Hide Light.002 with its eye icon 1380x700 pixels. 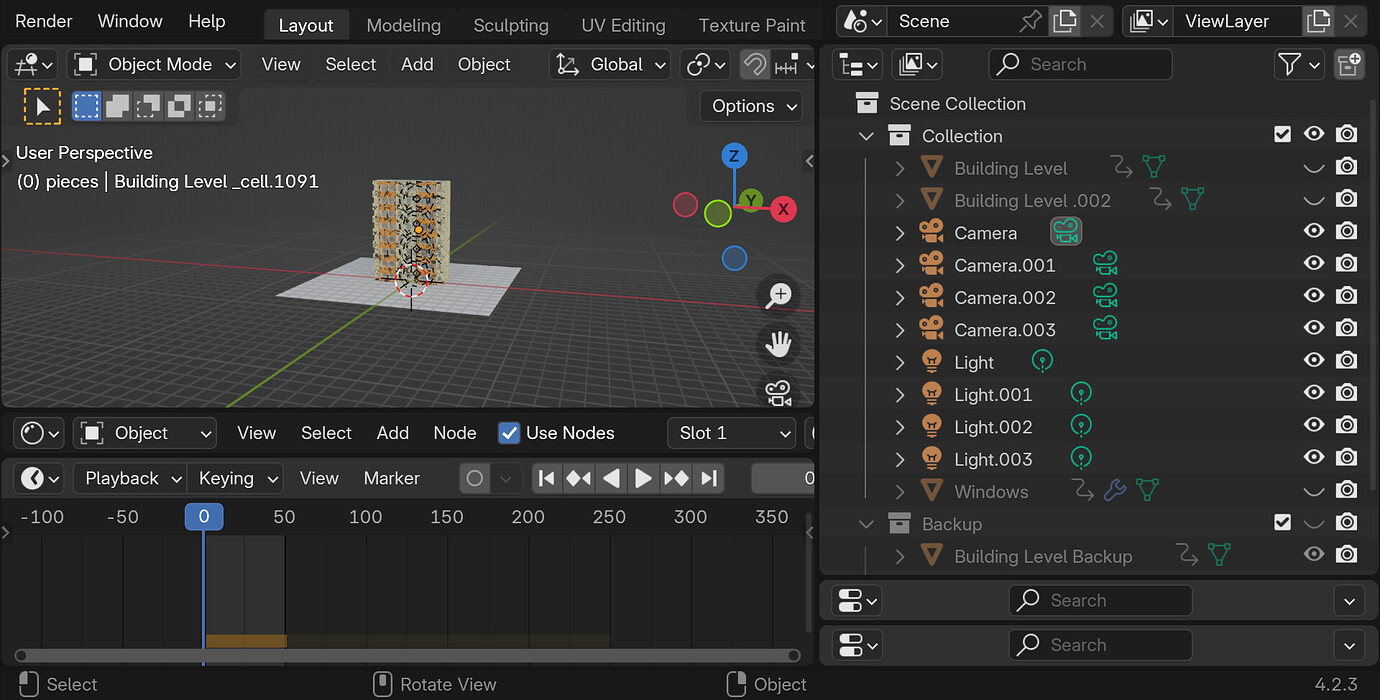[1314, 425]
